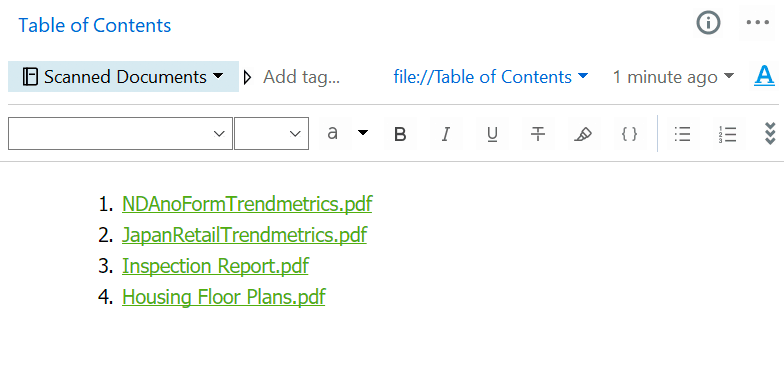The width and height of the screenshot is (784, 368).
Task: Toggle italic formatting
Action: tap(446, 134)
